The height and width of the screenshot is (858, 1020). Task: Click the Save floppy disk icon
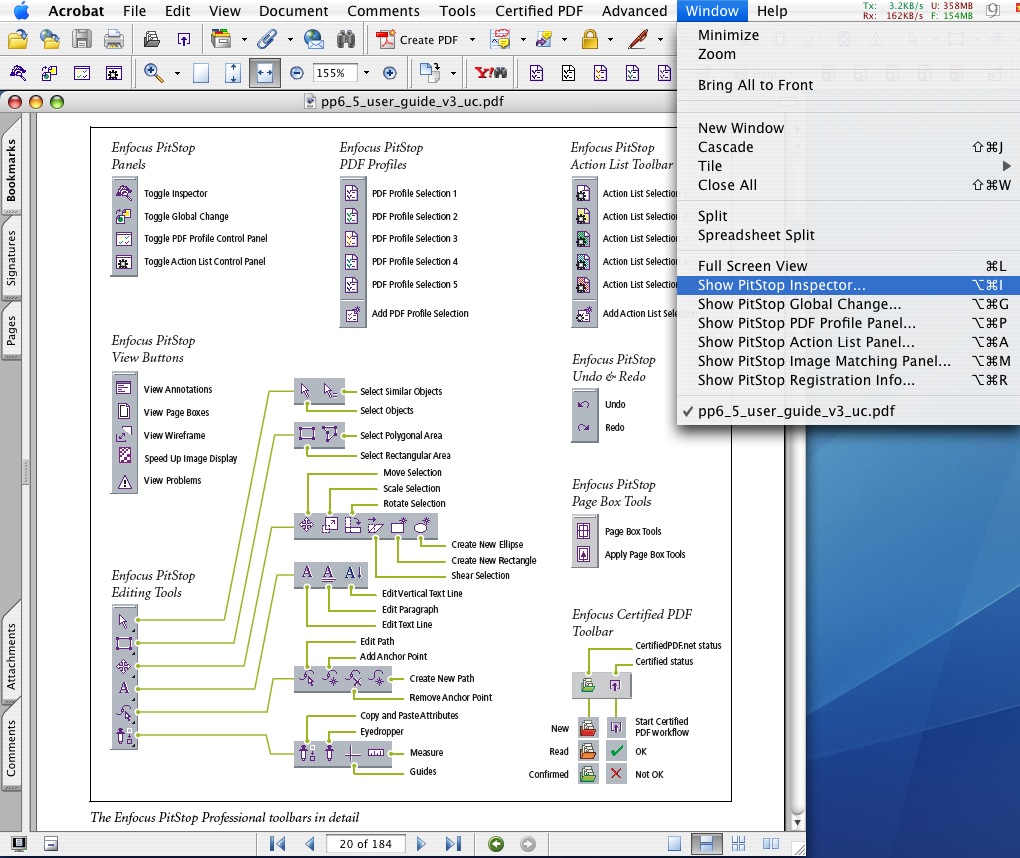coord(82,40)
